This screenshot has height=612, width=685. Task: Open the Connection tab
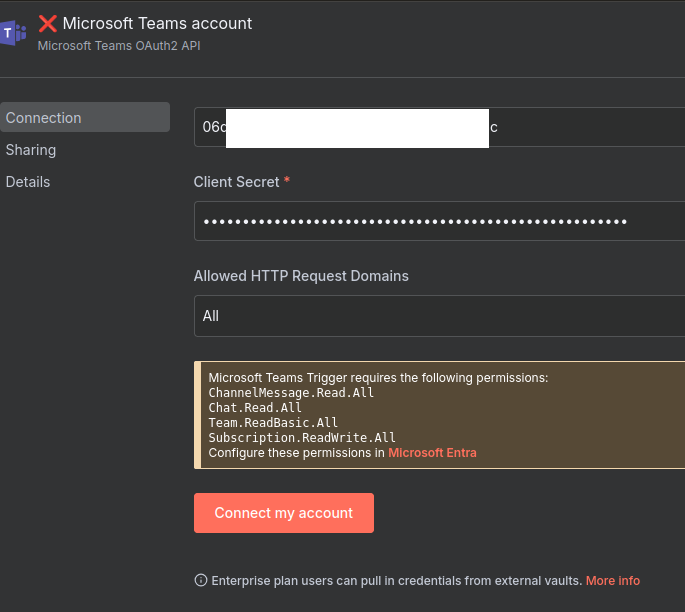tap(44, 118)
